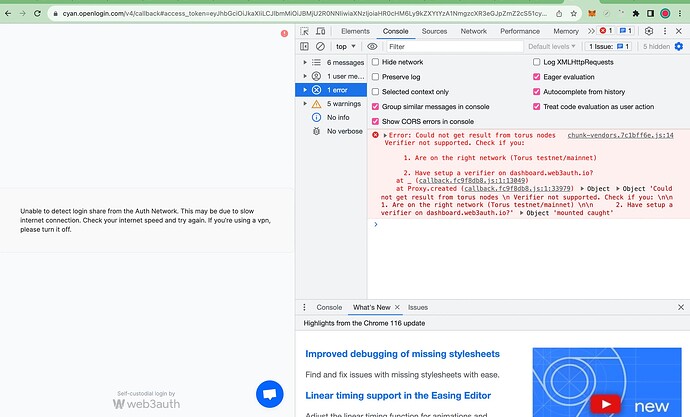The width and height of the screenshot is (690, 417).
Task: Uncheck Show CORS errors in console
Action: (375, 121)
